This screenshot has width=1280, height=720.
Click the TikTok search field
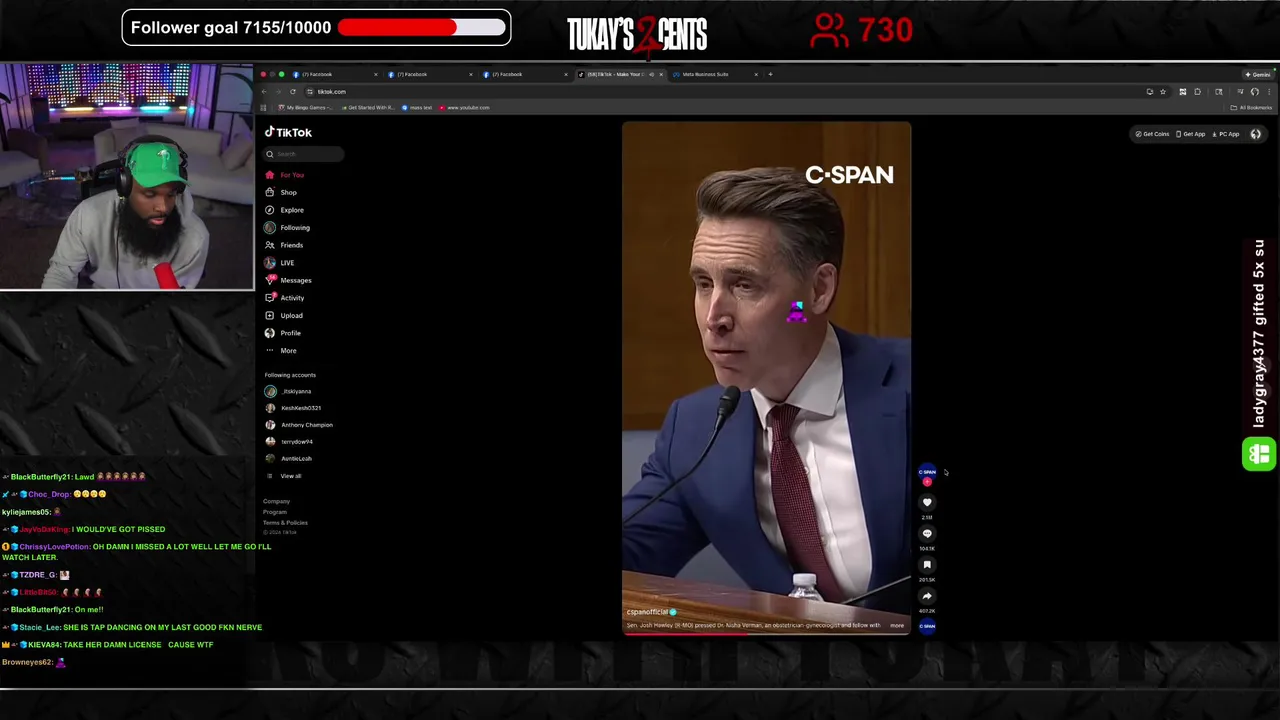tap(304, 154)
